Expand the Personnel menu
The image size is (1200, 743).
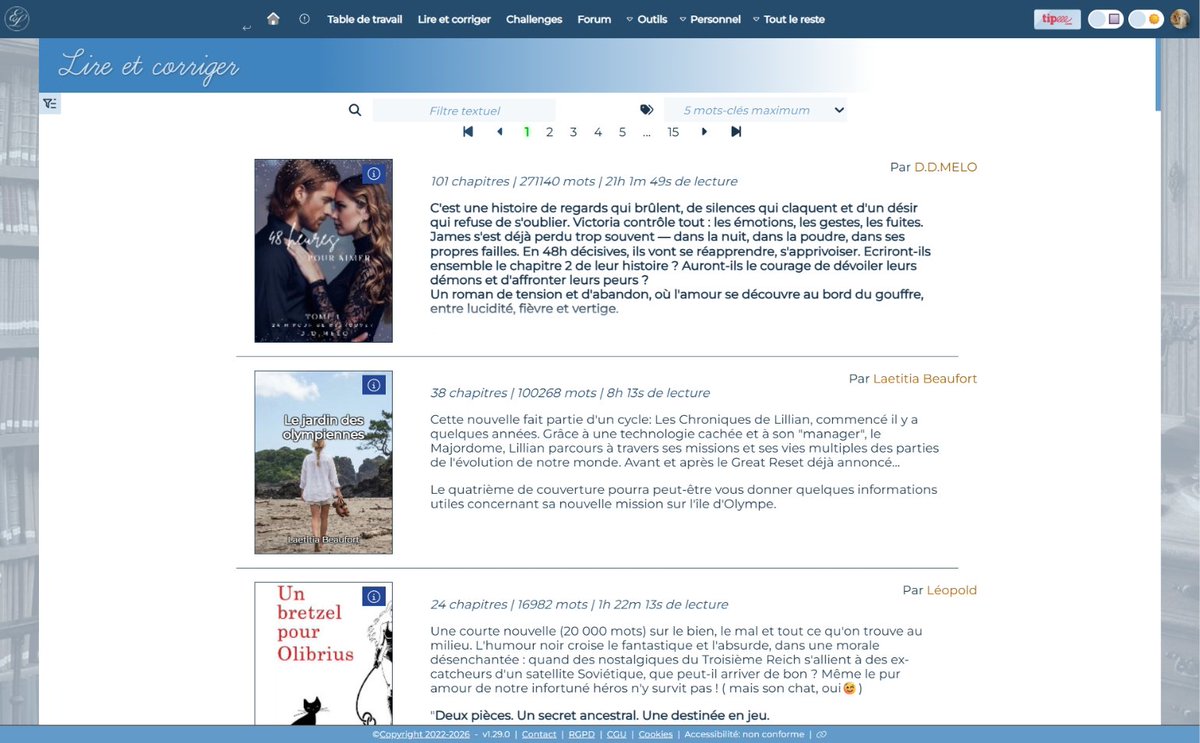tap(710, 19)
